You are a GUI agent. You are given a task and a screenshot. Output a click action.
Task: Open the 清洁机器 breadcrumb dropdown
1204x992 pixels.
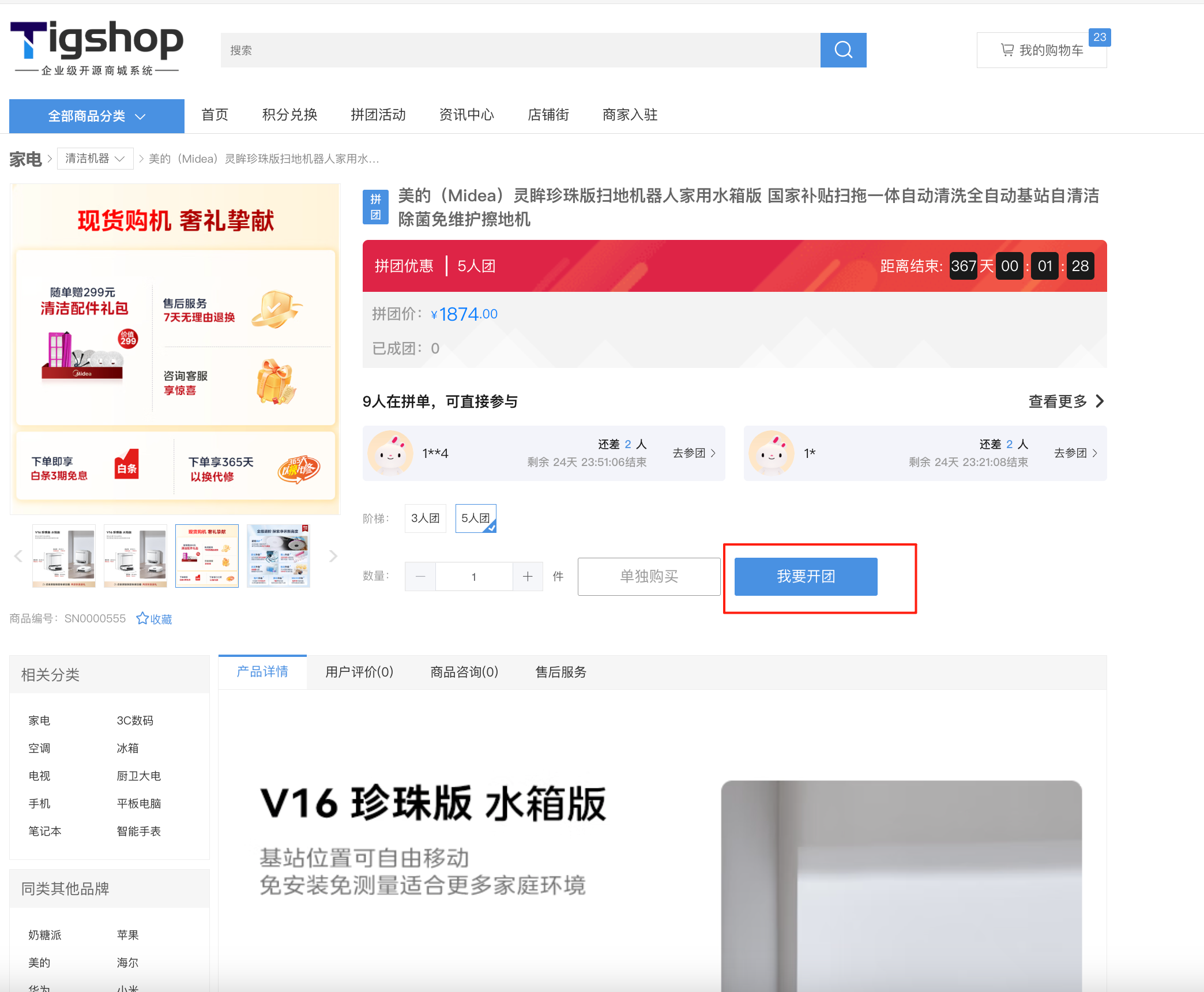point(95,159)
